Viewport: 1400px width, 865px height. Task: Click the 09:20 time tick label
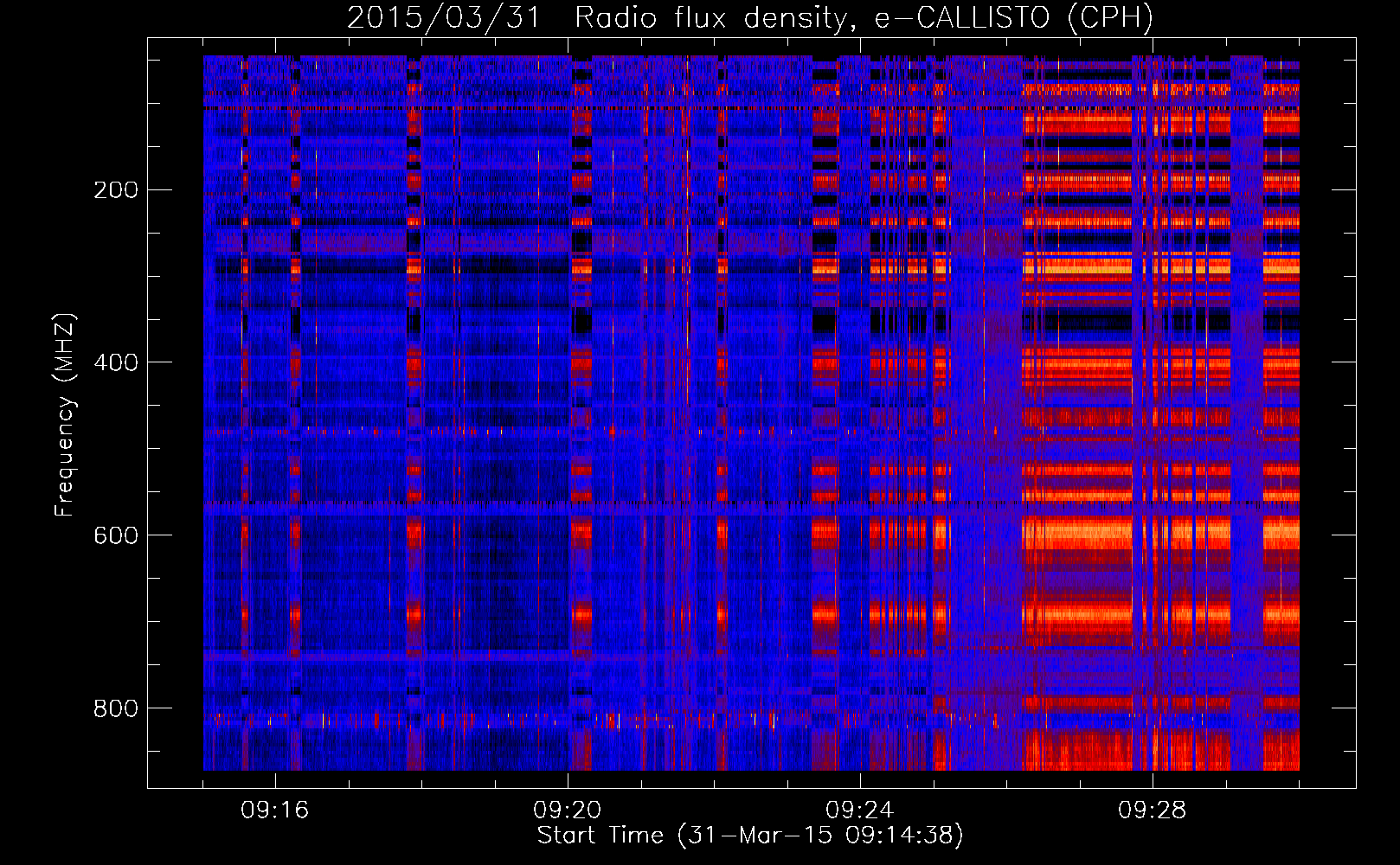(x=568, y=811)
